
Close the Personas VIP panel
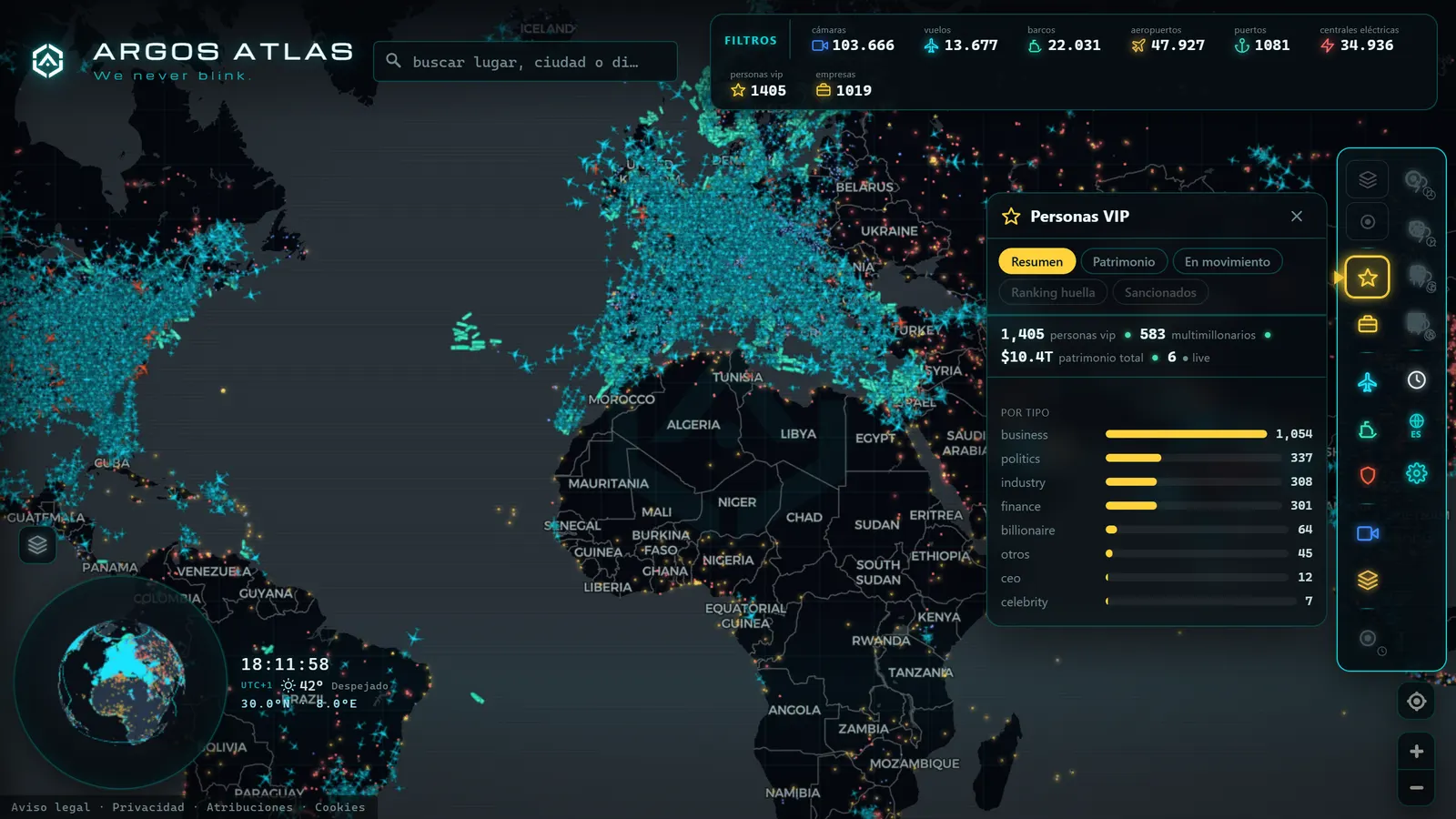(1297, 216)
